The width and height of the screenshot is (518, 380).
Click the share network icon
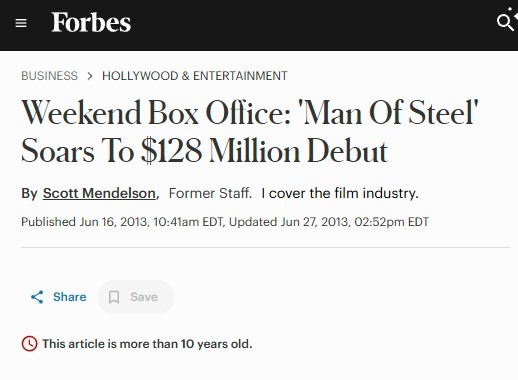(x=37, y=297)
